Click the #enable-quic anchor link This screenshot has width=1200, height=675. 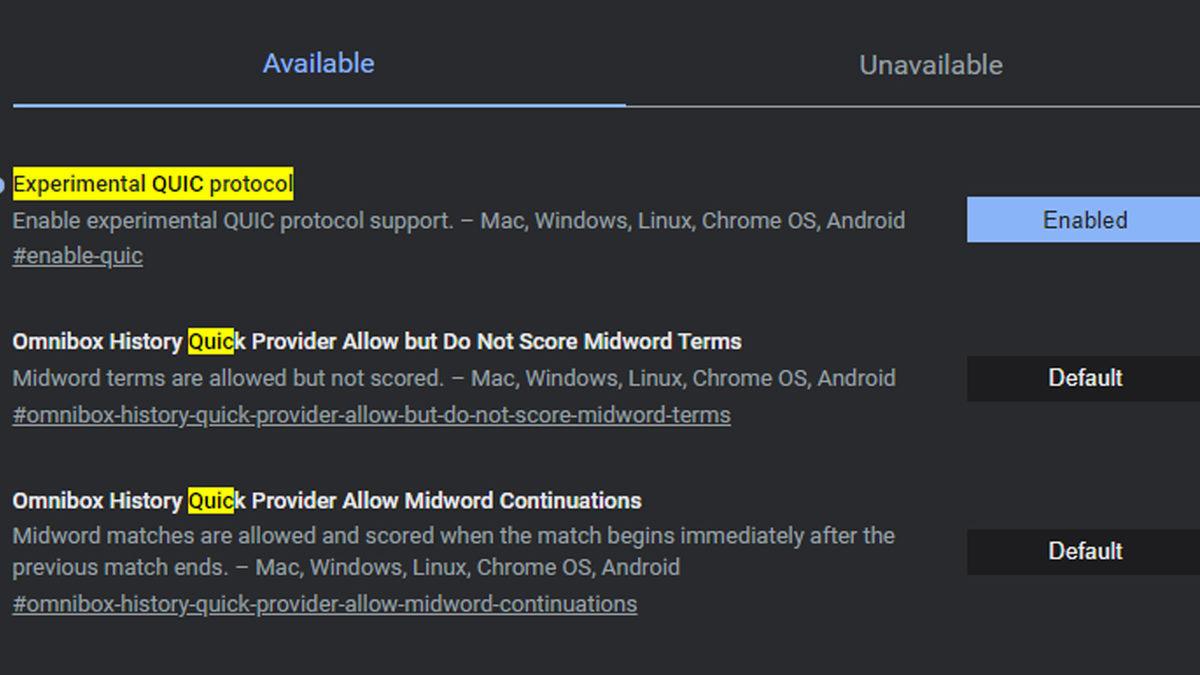[x=78, y=256]
